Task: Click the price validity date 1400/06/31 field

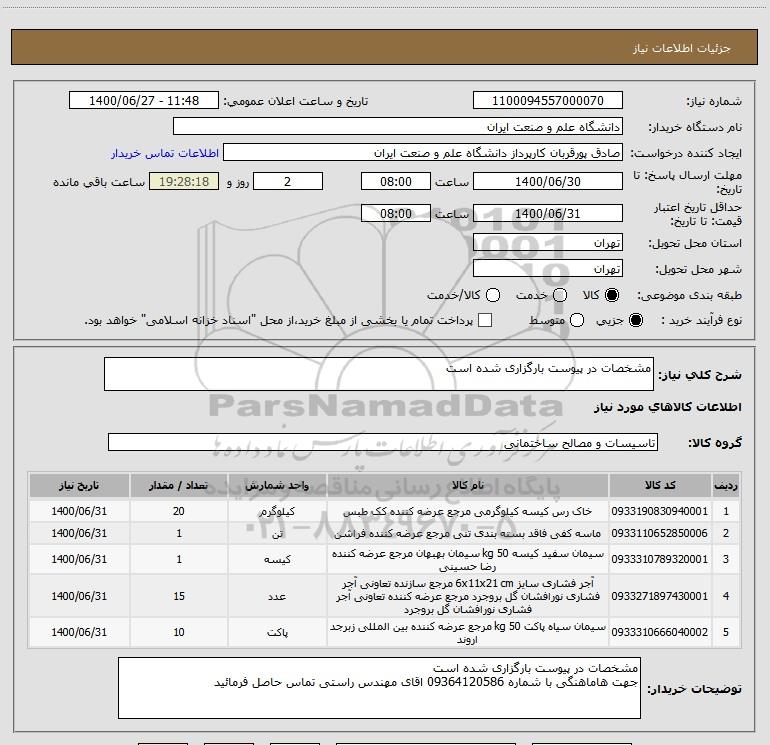Action: click(x=548, y=213)
